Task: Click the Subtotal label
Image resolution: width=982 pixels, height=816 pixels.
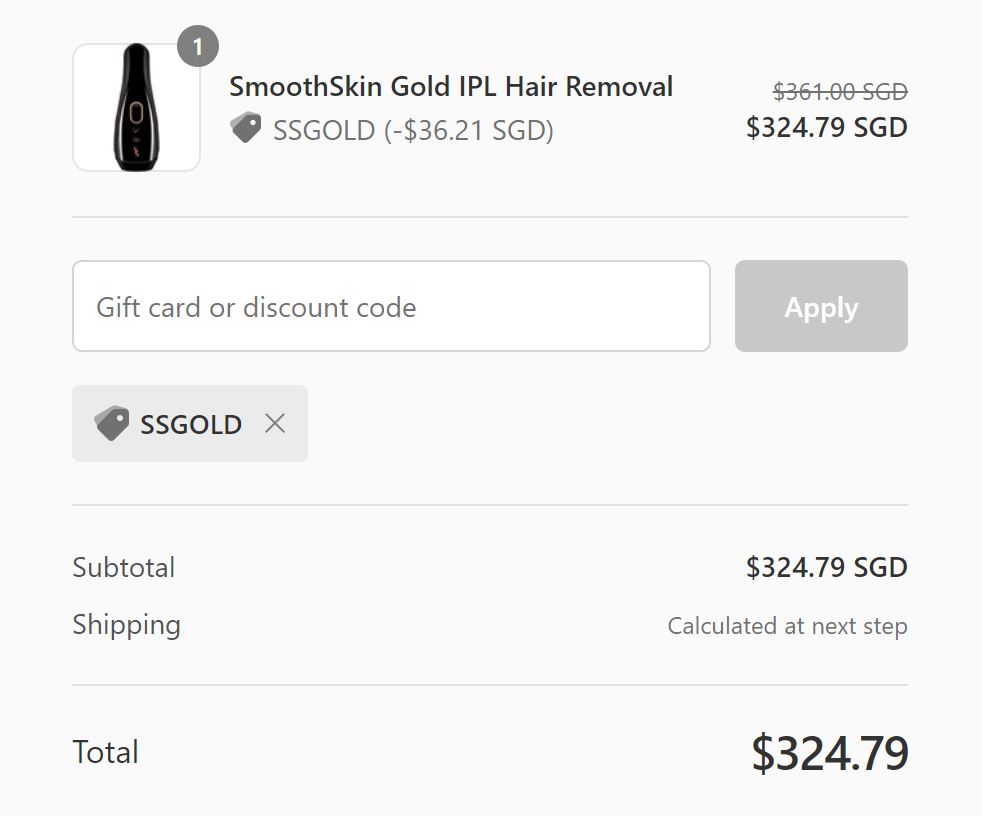Action: (124, 568)
